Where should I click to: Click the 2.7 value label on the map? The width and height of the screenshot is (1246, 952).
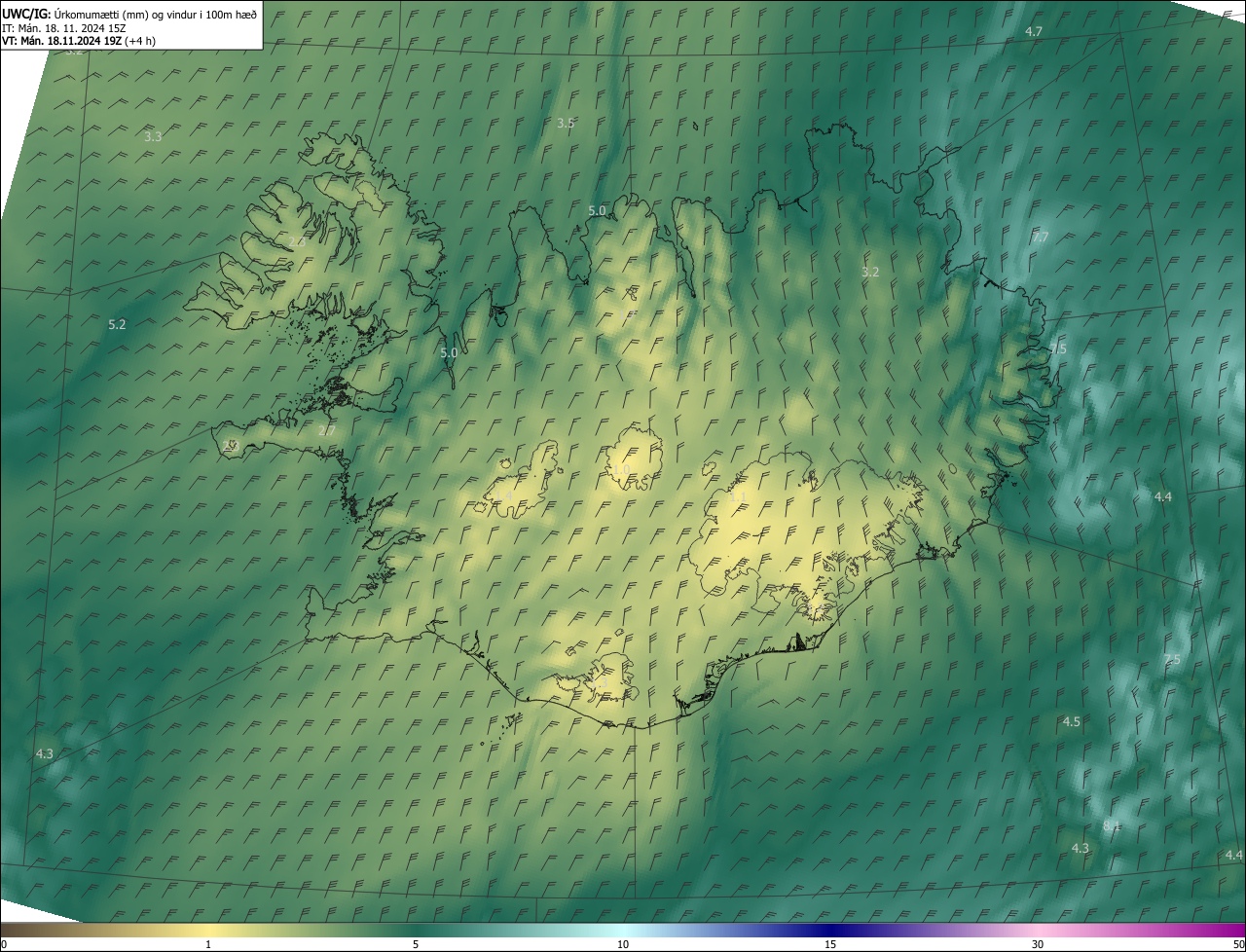(327, 430)
